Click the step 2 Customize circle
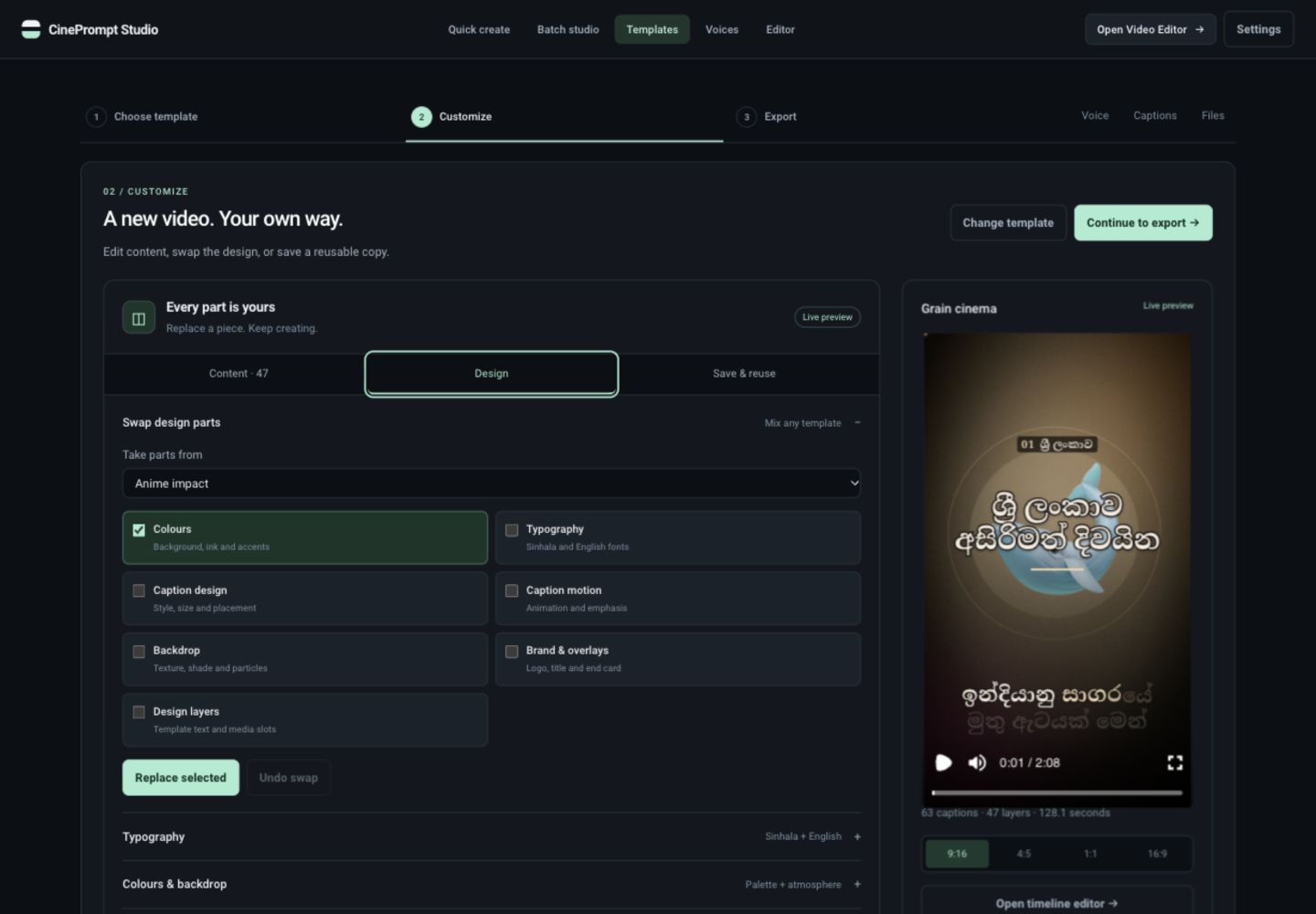This screenshot has height=914, width=1316. [421, 117]
